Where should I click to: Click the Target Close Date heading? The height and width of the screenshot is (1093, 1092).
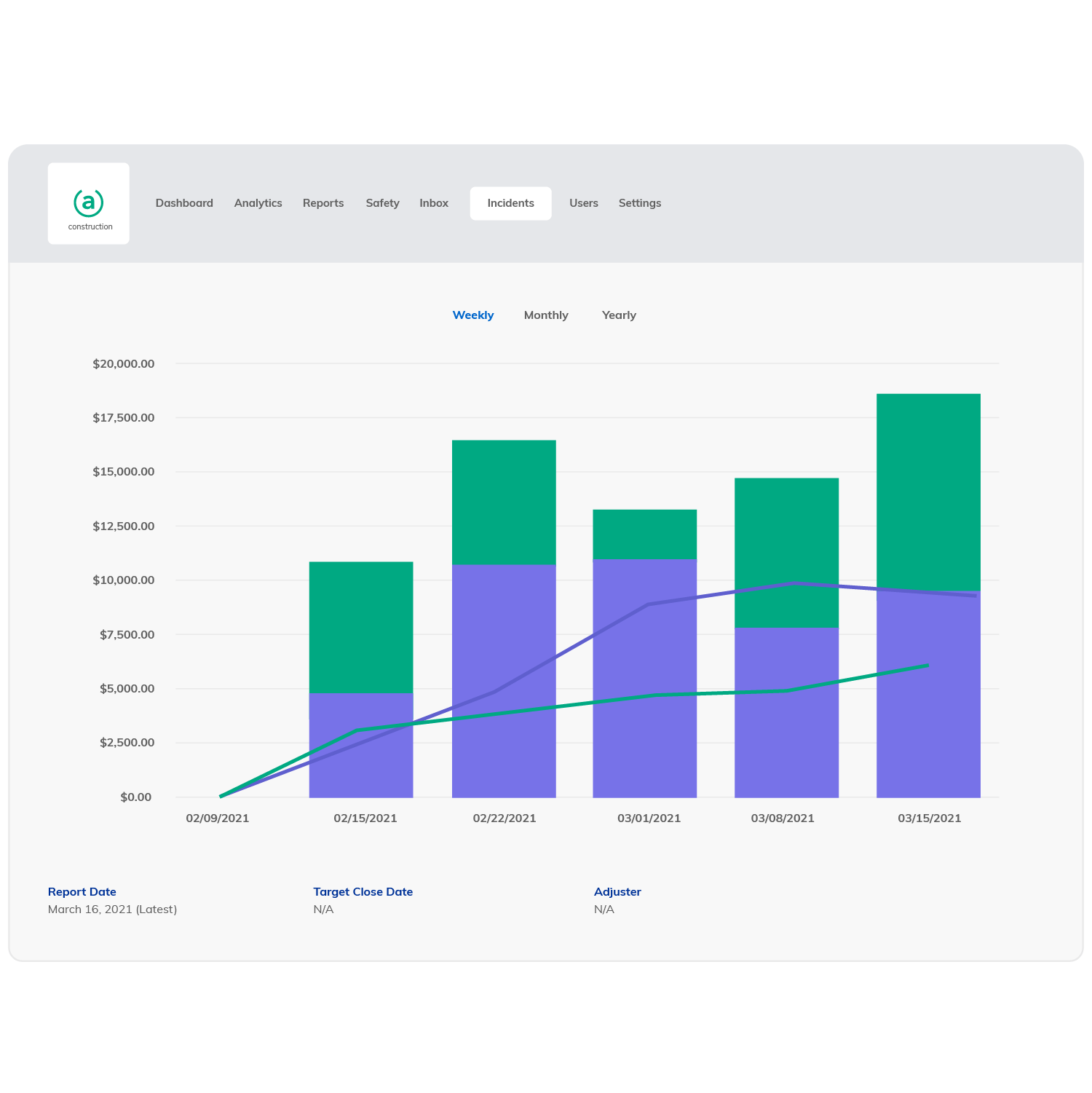(363, 892)
